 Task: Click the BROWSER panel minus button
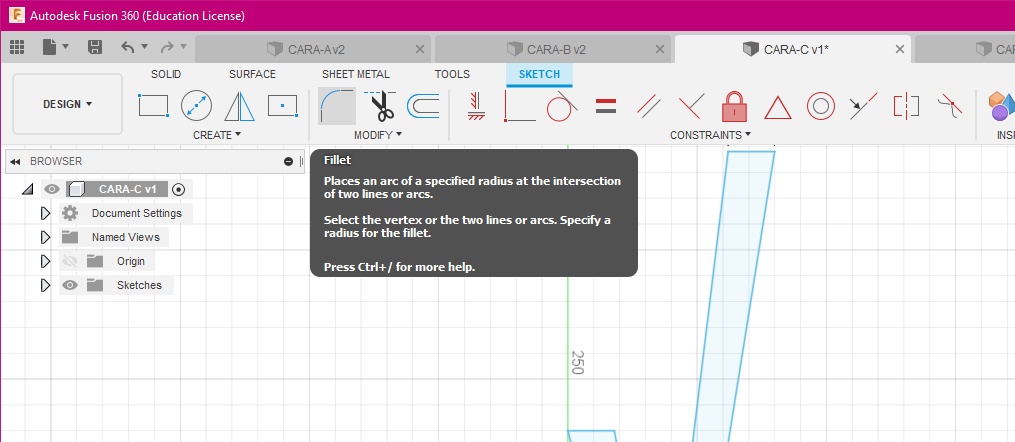pyautogui.click(x=289, y=162)
